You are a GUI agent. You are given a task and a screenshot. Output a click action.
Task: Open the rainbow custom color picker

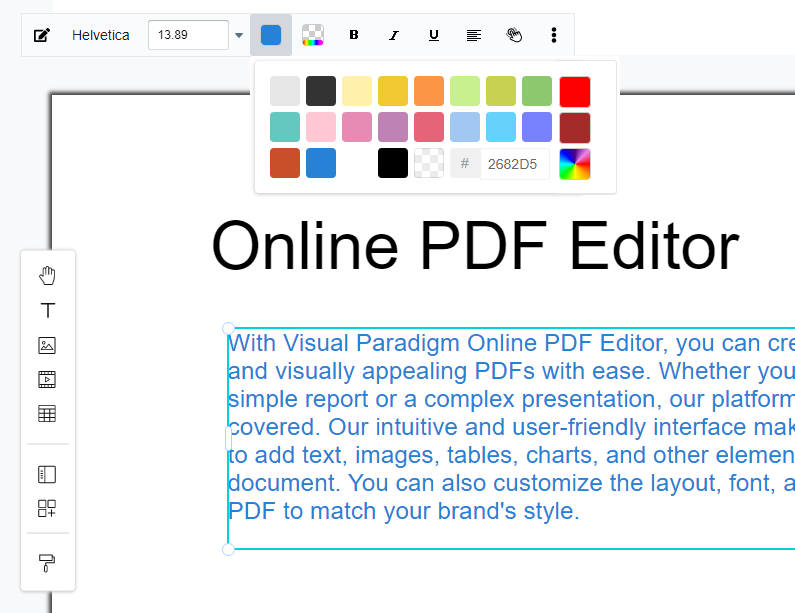(x=575, y=164)
